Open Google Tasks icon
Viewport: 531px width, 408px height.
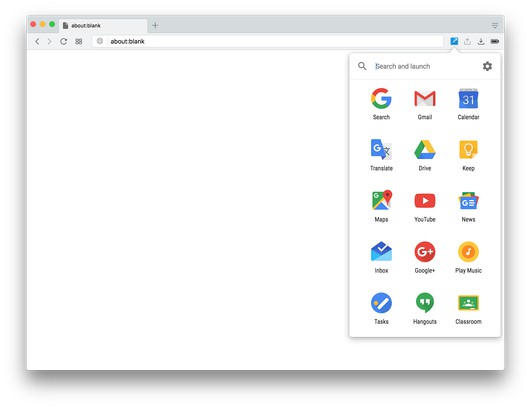[381, 303]
